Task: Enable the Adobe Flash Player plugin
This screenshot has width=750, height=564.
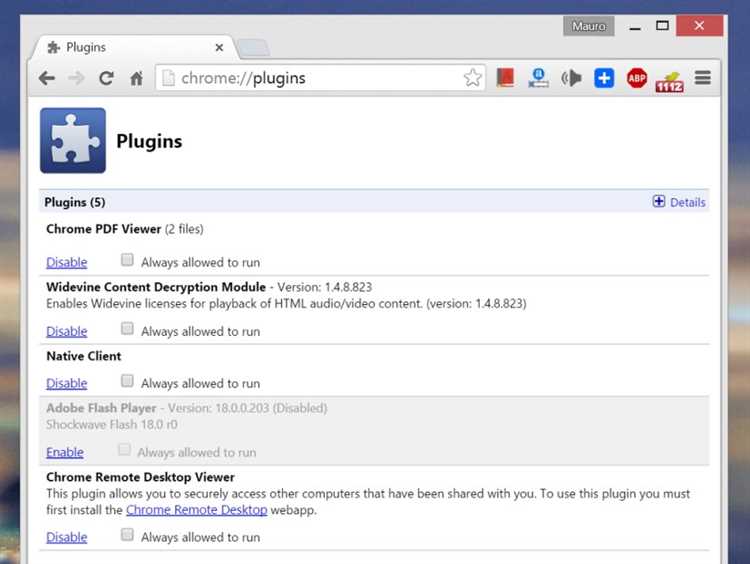Action: click(x=65, y=453)
